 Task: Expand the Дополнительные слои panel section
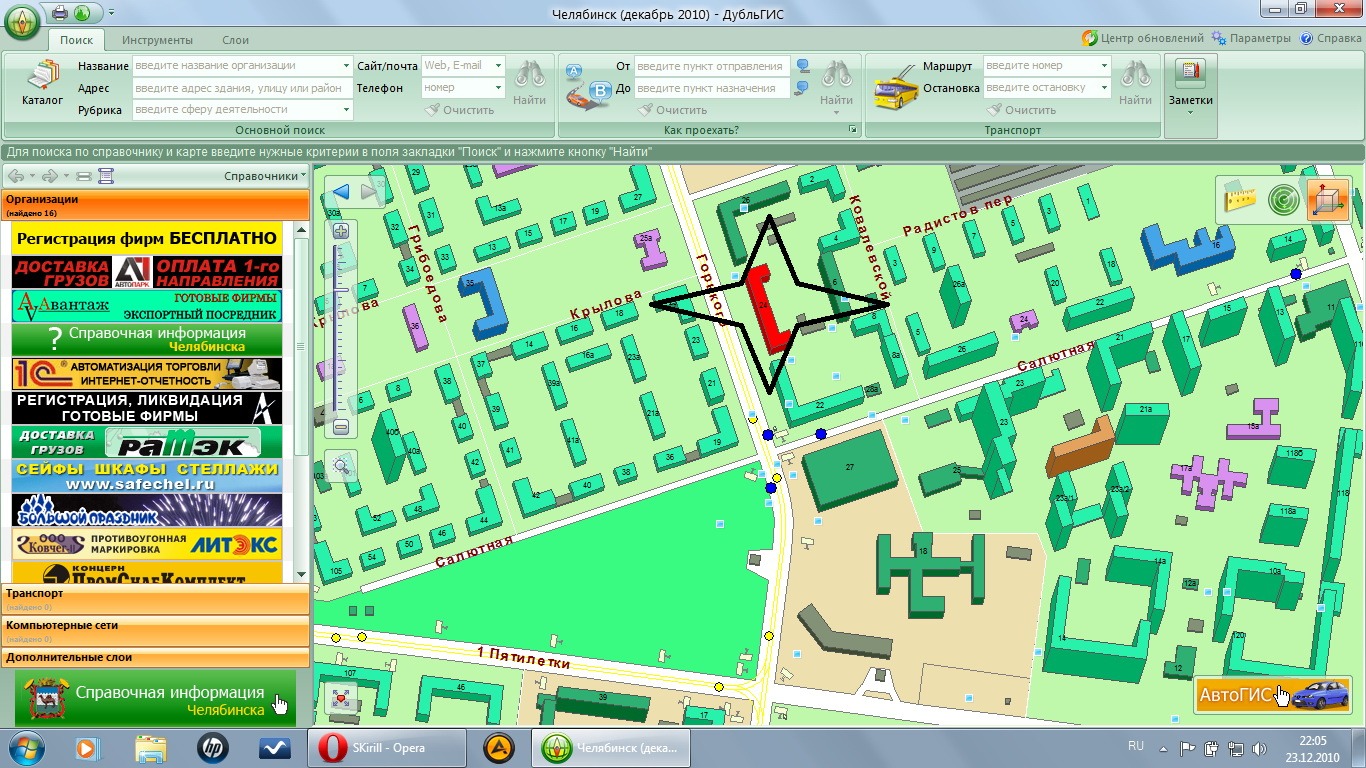pyautogui.click(x=155, y=658)
